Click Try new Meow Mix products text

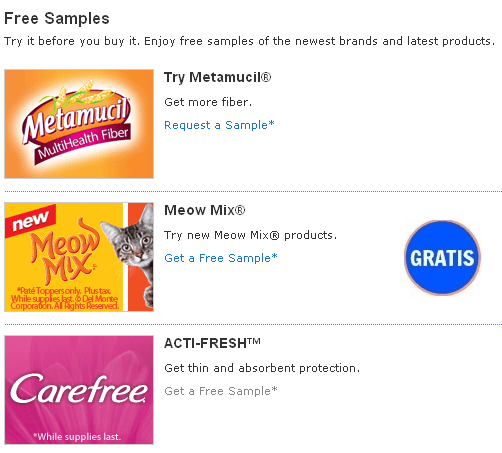coord(251,235)
